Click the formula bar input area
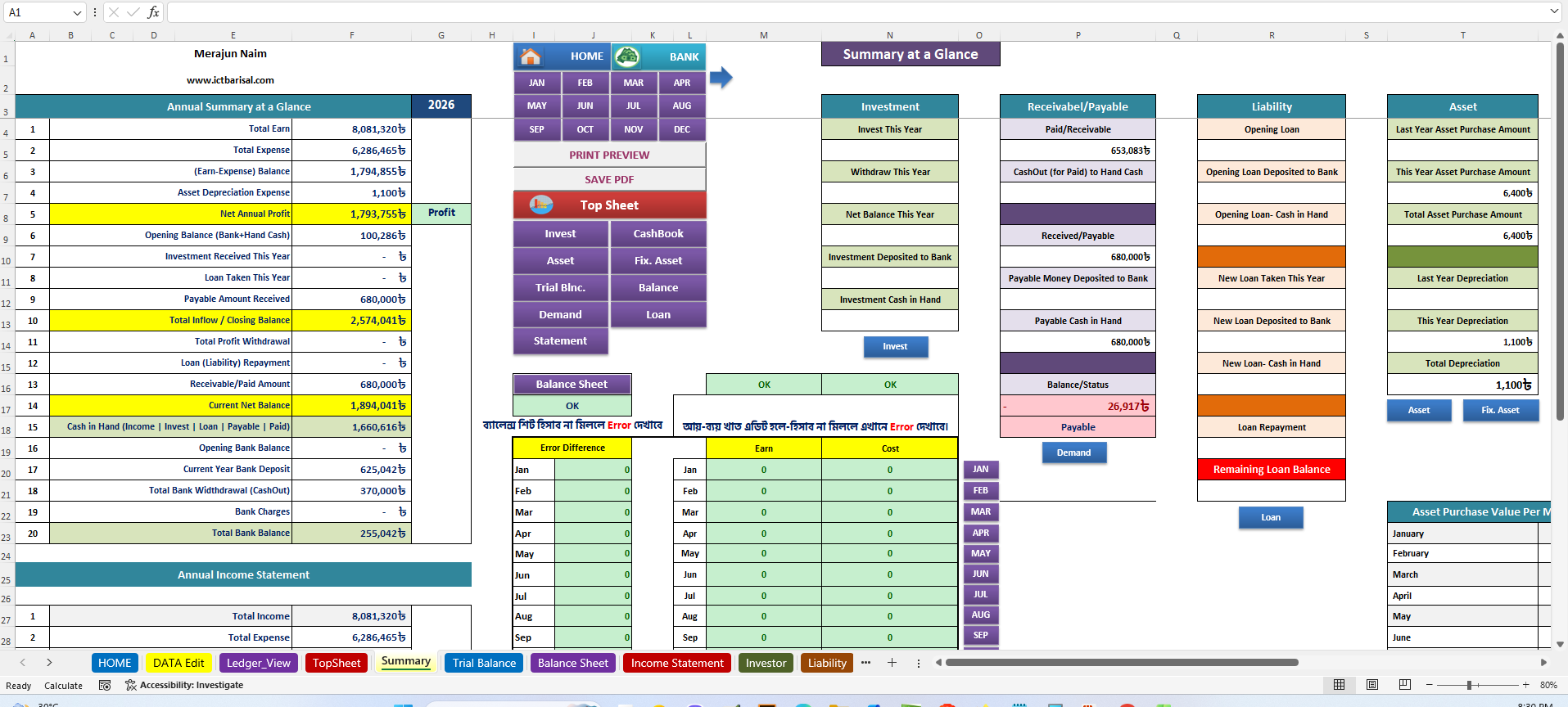The image size is (1568, 707). [856, 12]
